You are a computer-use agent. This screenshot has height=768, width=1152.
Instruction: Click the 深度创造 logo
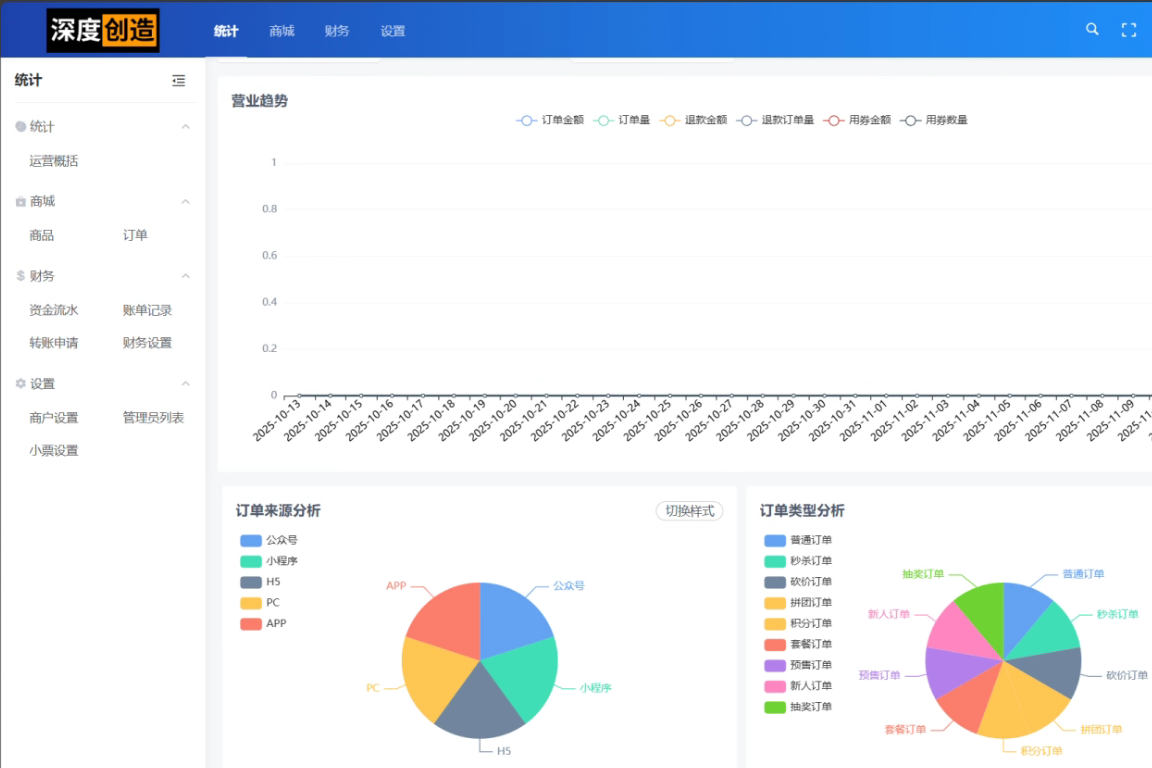103,31
